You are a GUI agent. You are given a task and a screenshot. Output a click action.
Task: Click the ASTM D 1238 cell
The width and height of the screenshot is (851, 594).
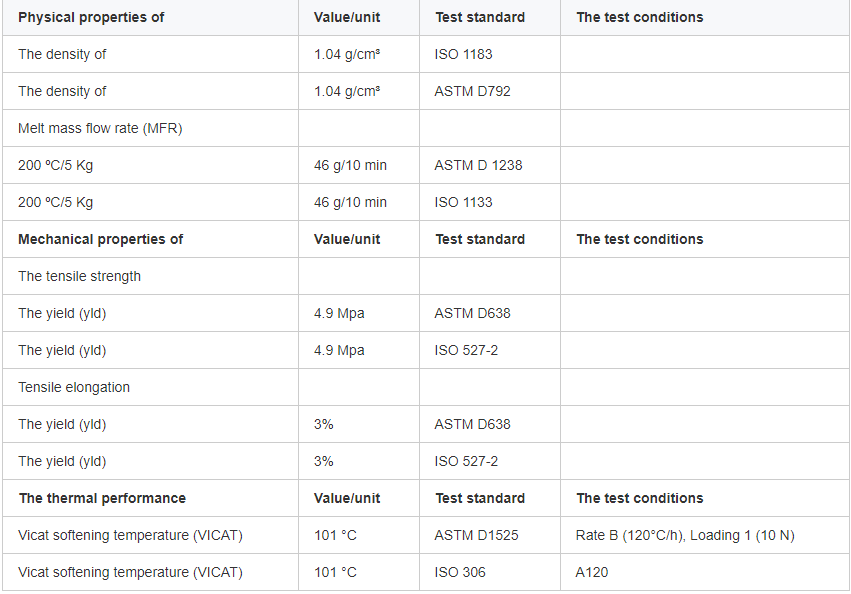coord(478,165)
